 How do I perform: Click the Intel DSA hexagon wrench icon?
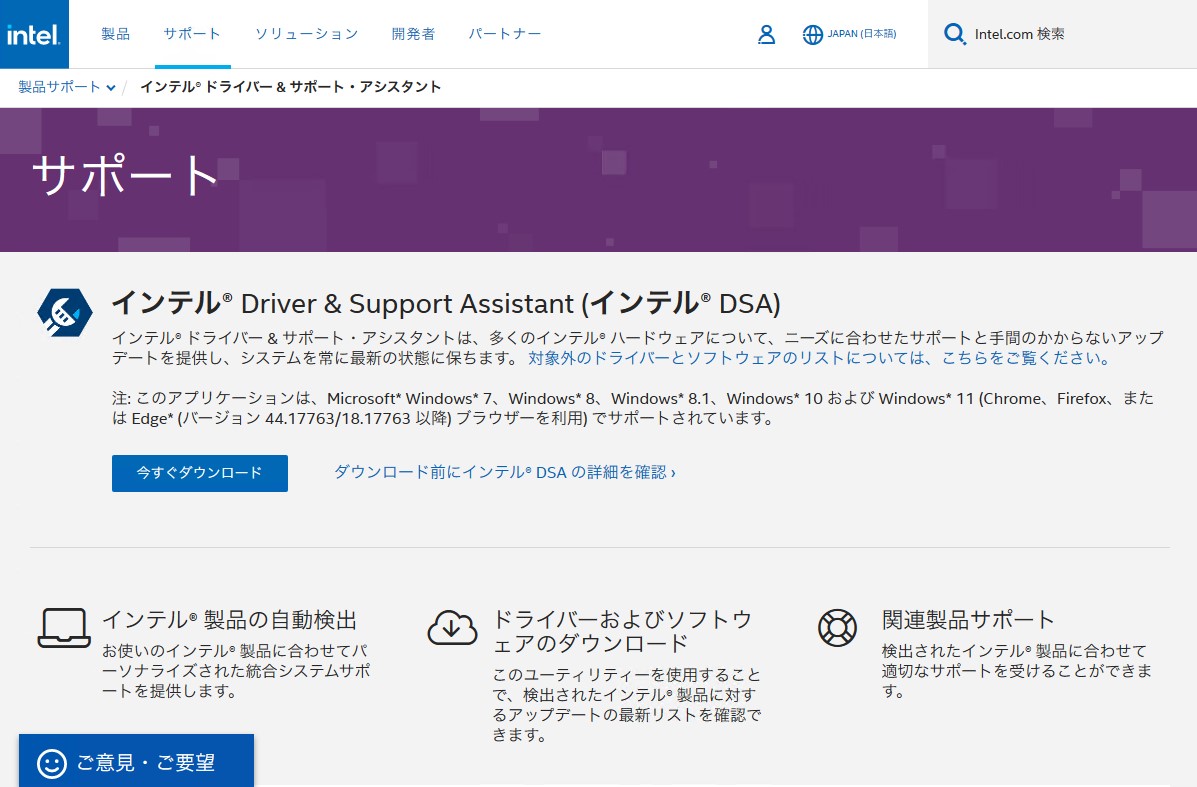click(x=65, y=312)
